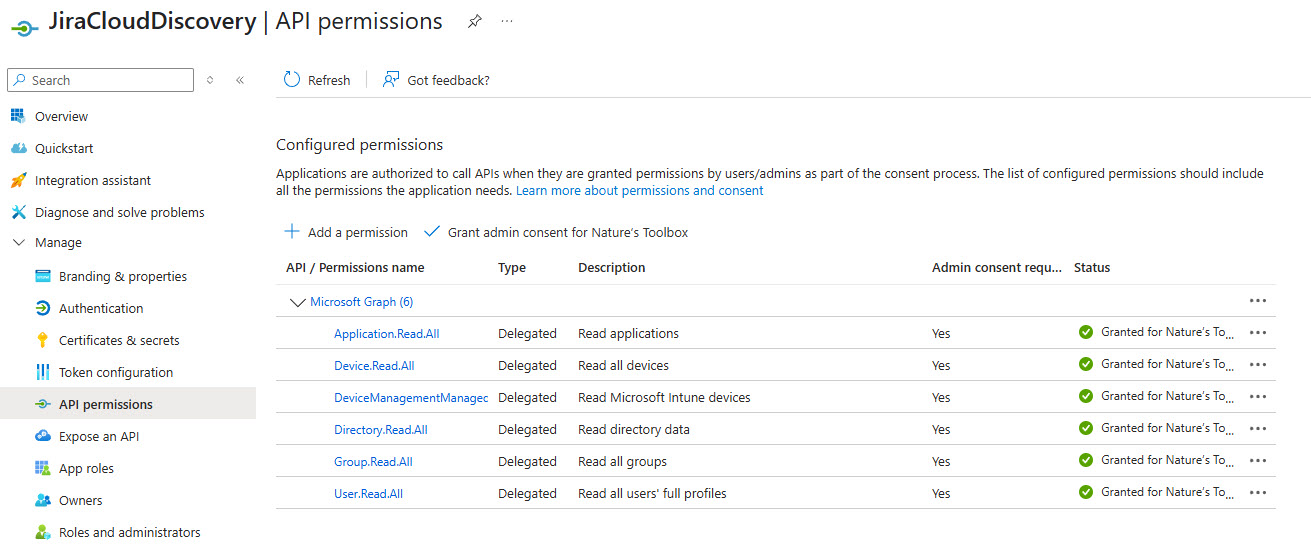Open Roles and administrators
The image size is (1311, 548).
[x=128, y=532]
